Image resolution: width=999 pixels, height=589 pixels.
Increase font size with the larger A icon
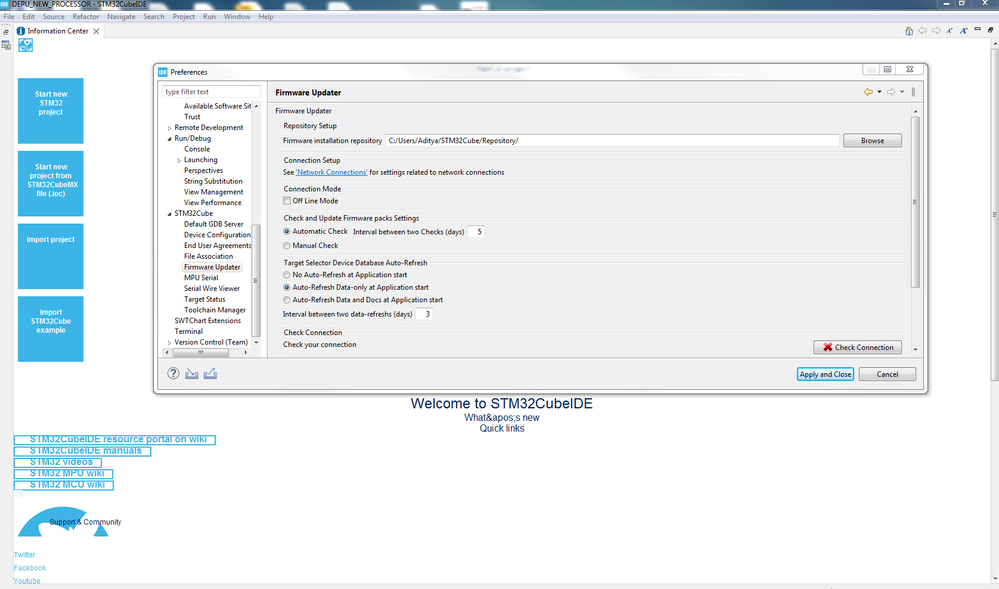(963, 31)
